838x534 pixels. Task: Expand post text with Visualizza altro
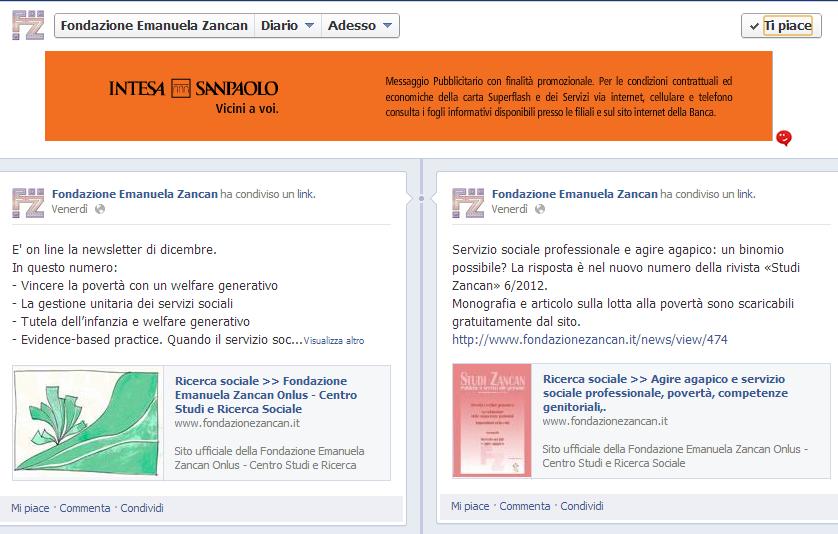coord(334,341)
